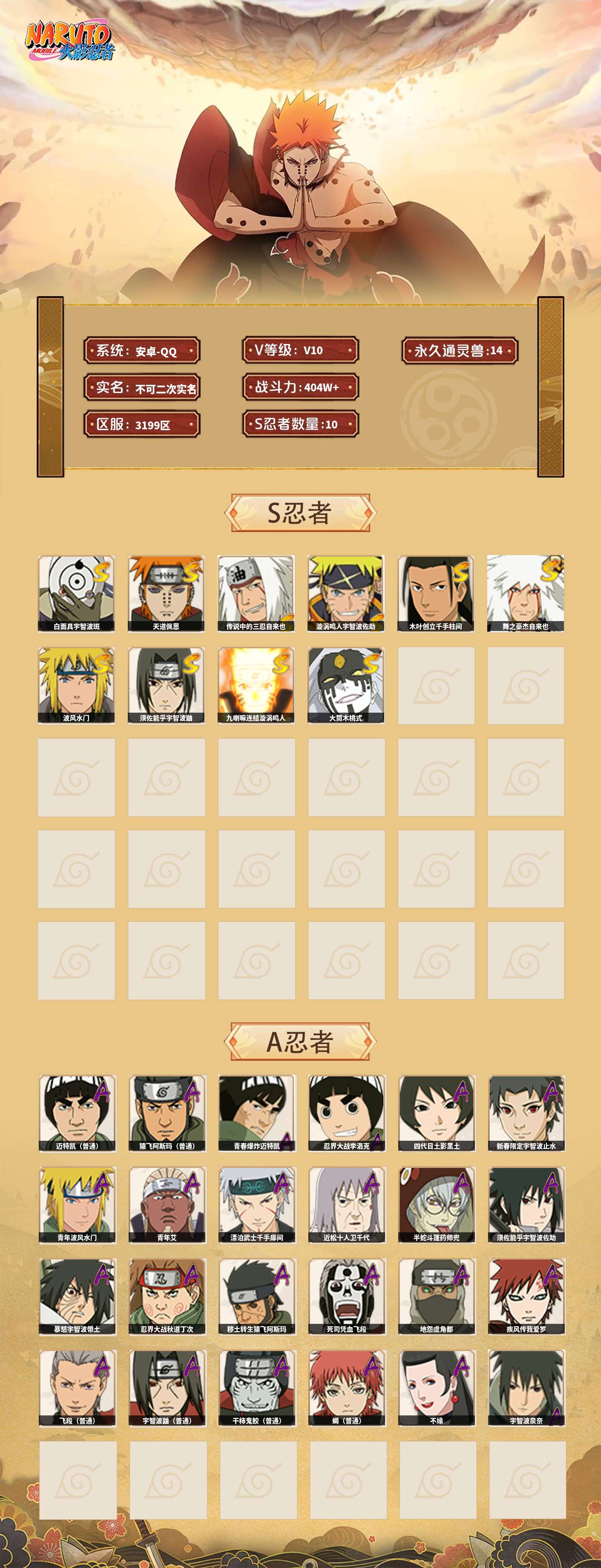Choose the 大筒木桃式 ninja portrait
Image resolution: width=601 pixels, height=1568 pixels.
(347, 685)
